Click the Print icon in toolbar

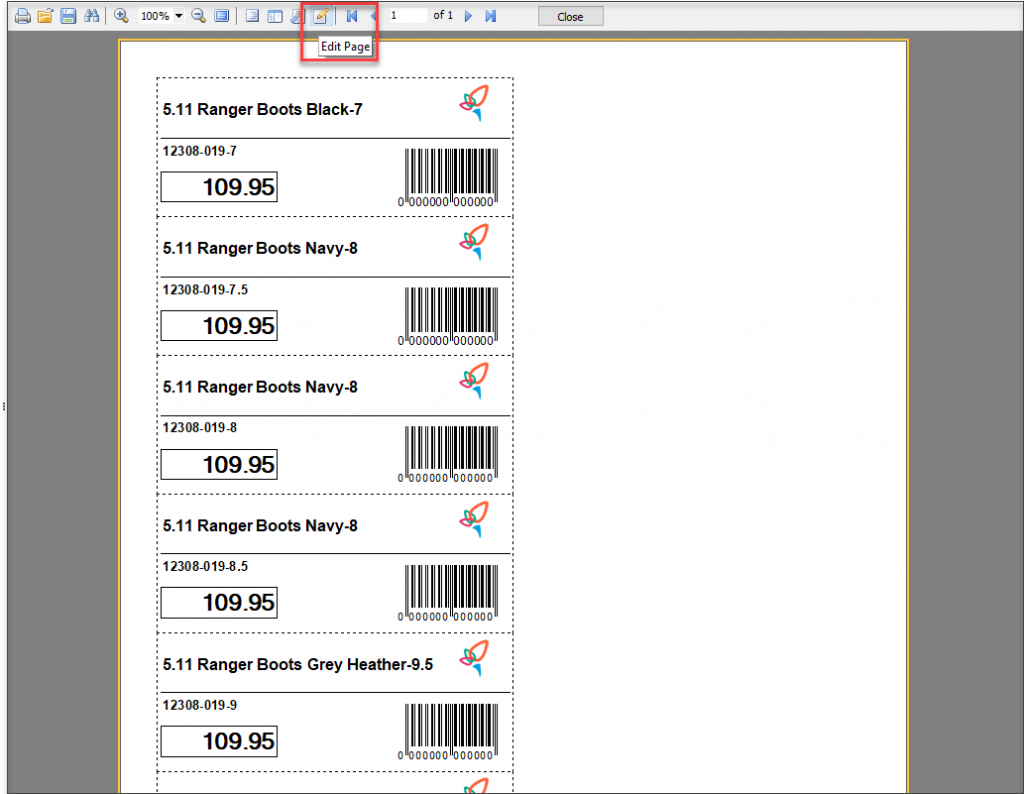coord(21,16)
